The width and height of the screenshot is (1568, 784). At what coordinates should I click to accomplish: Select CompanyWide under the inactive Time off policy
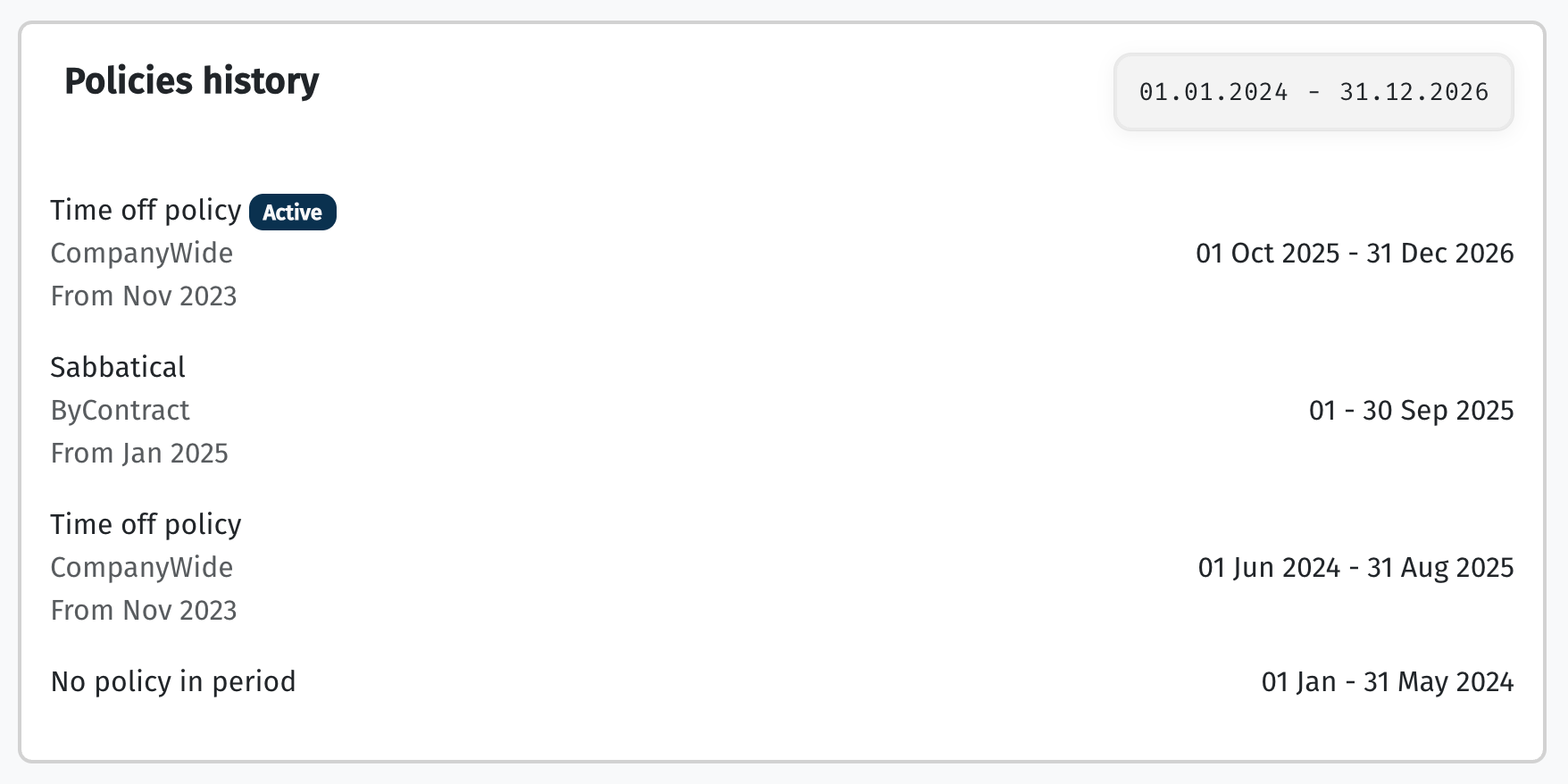[141, 567]
